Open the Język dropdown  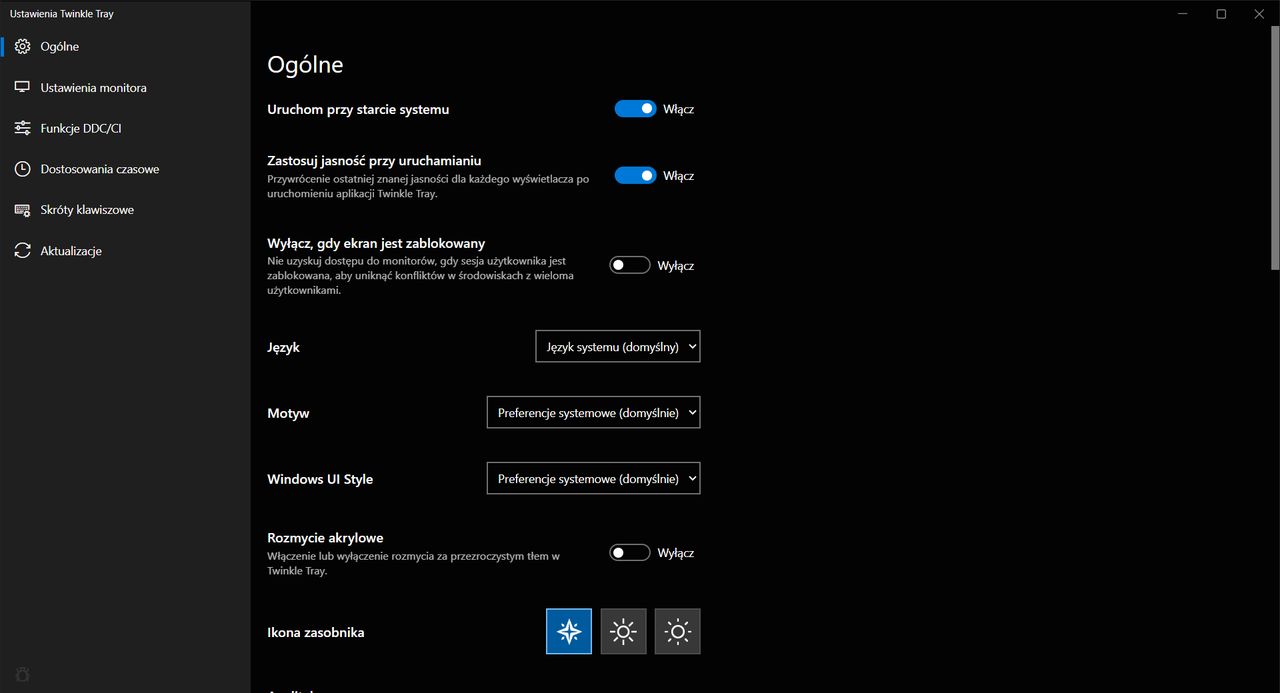click(x=618, y=346)
